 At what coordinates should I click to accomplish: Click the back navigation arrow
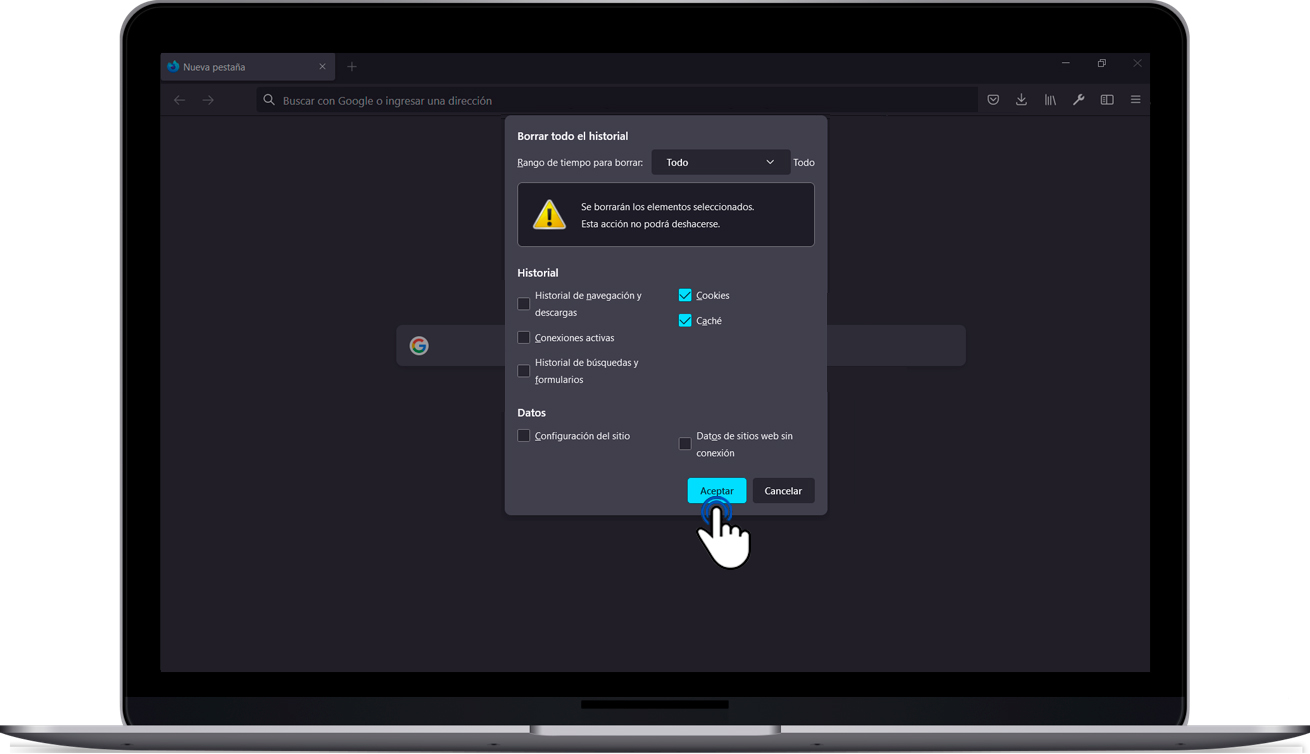(x=180, y=100)
